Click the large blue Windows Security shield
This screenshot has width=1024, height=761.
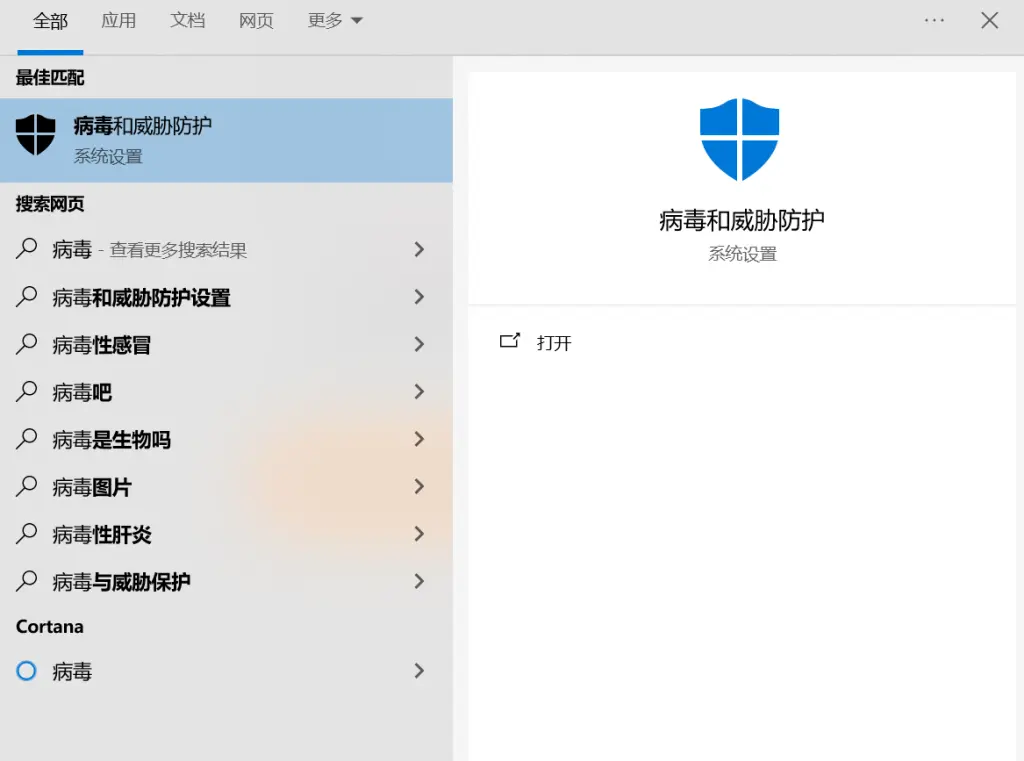[739, 140]
